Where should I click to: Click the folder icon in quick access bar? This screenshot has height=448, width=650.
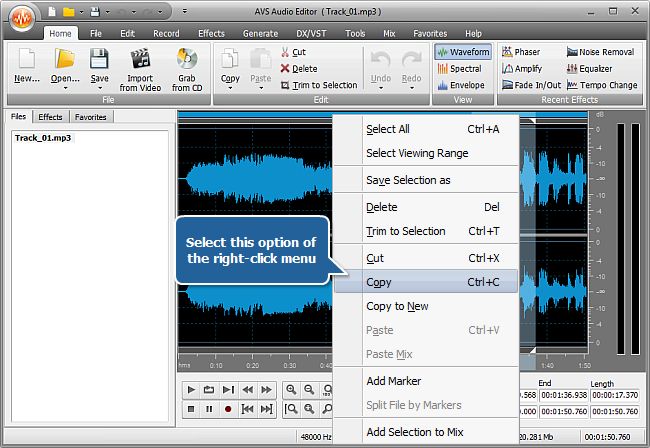click(x=68, y=12)
